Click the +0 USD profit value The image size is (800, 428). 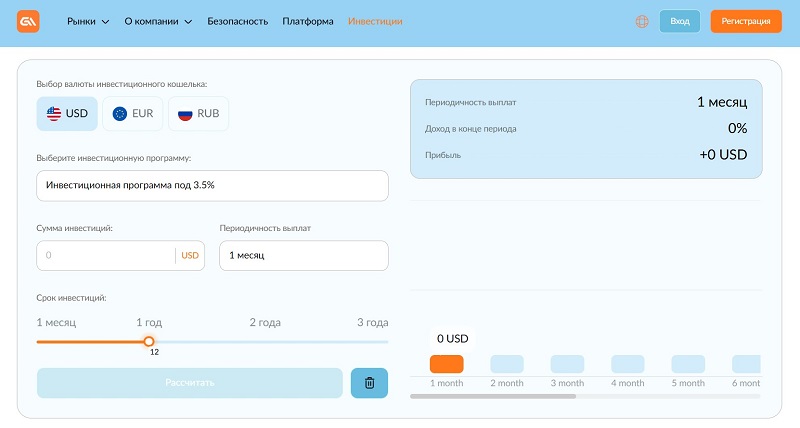[723, 155]
